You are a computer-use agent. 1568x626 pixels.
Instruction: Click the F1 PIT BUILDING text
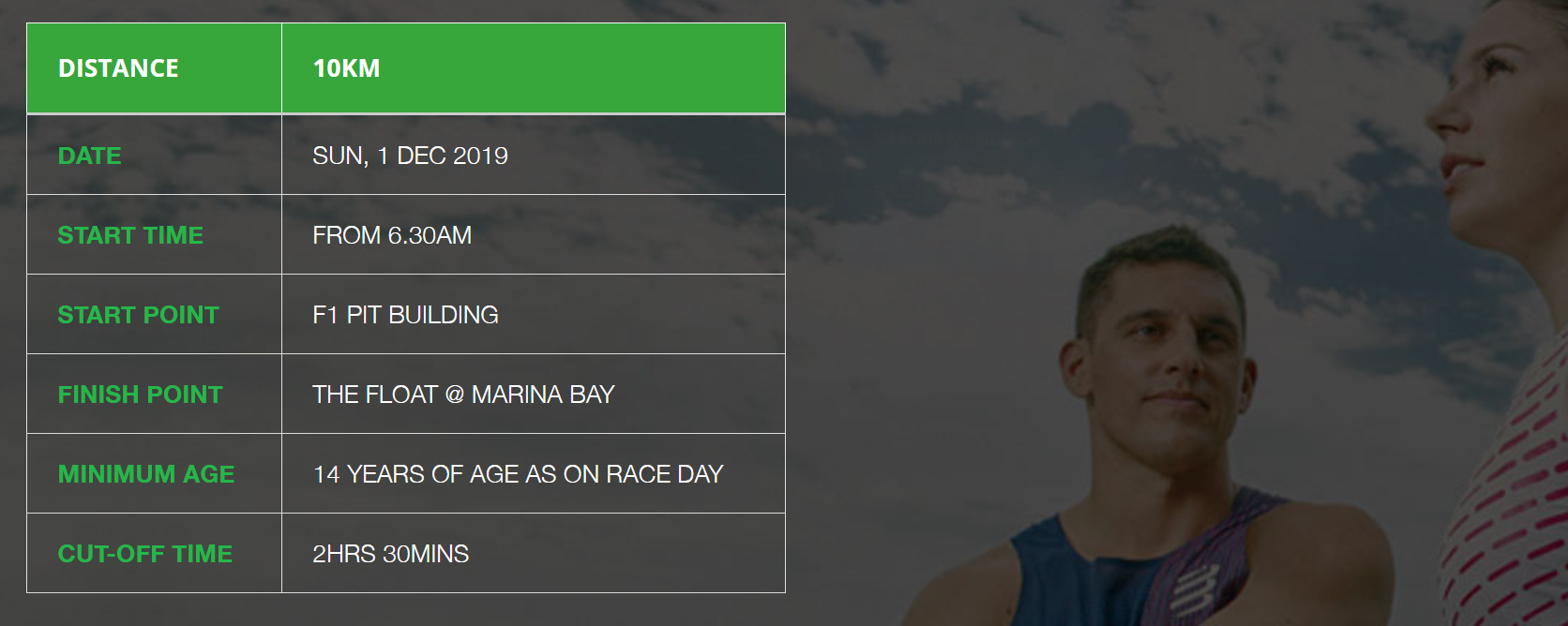pos(405,315)
